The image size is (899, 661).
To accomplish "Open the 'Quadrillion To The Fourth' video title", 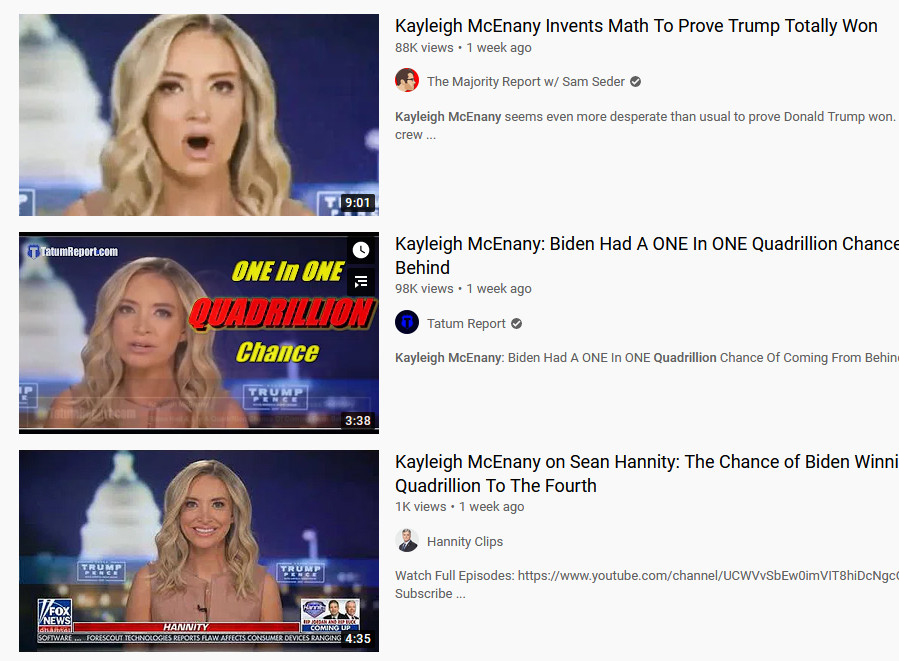I will tap(647, 474).
